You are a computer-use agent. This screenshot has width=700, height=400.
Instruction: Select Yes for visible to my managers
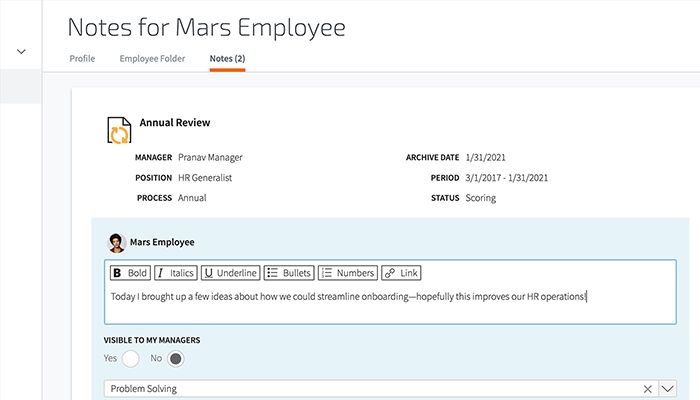tap(130, 358)
